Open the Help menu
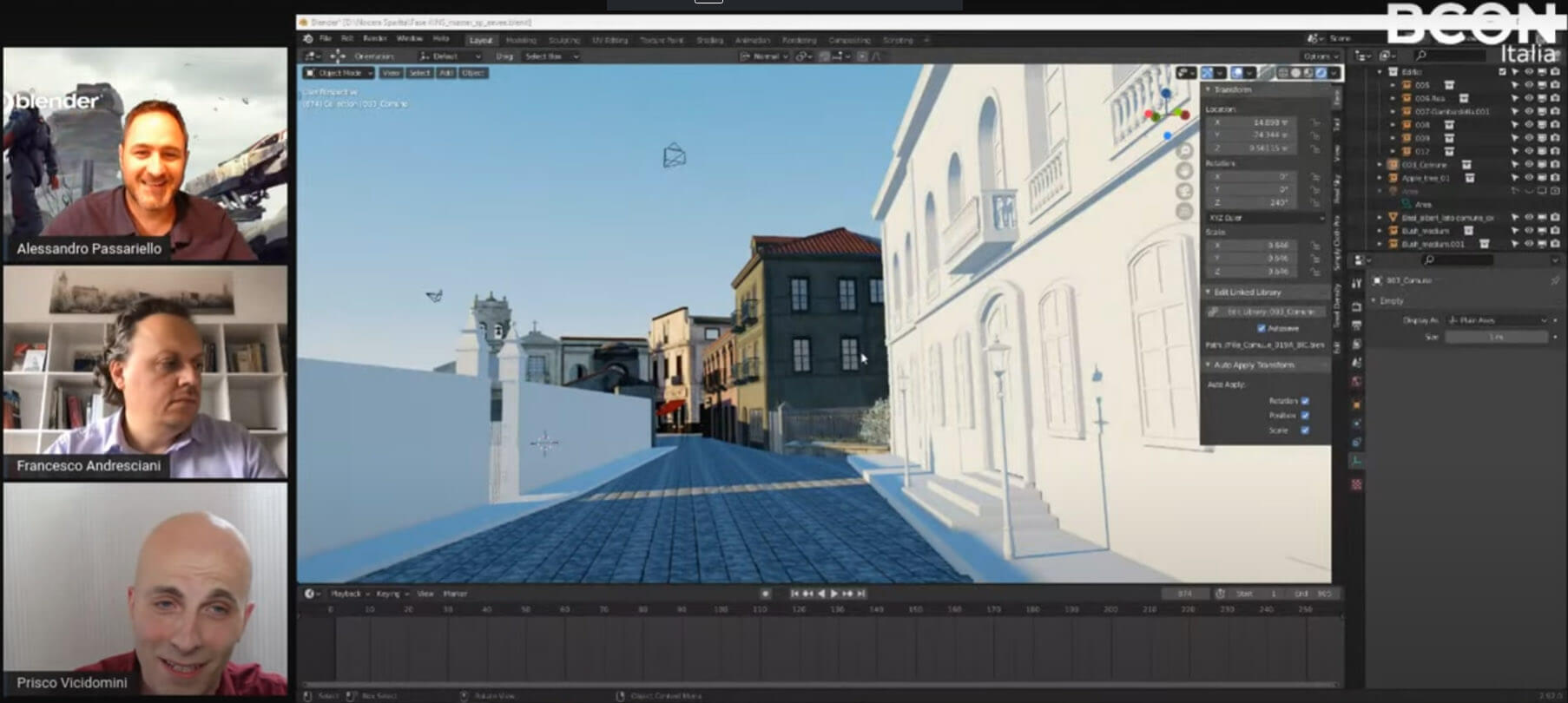The width and height of the screenshot is (1568, 703). click(x=441, y=39)
